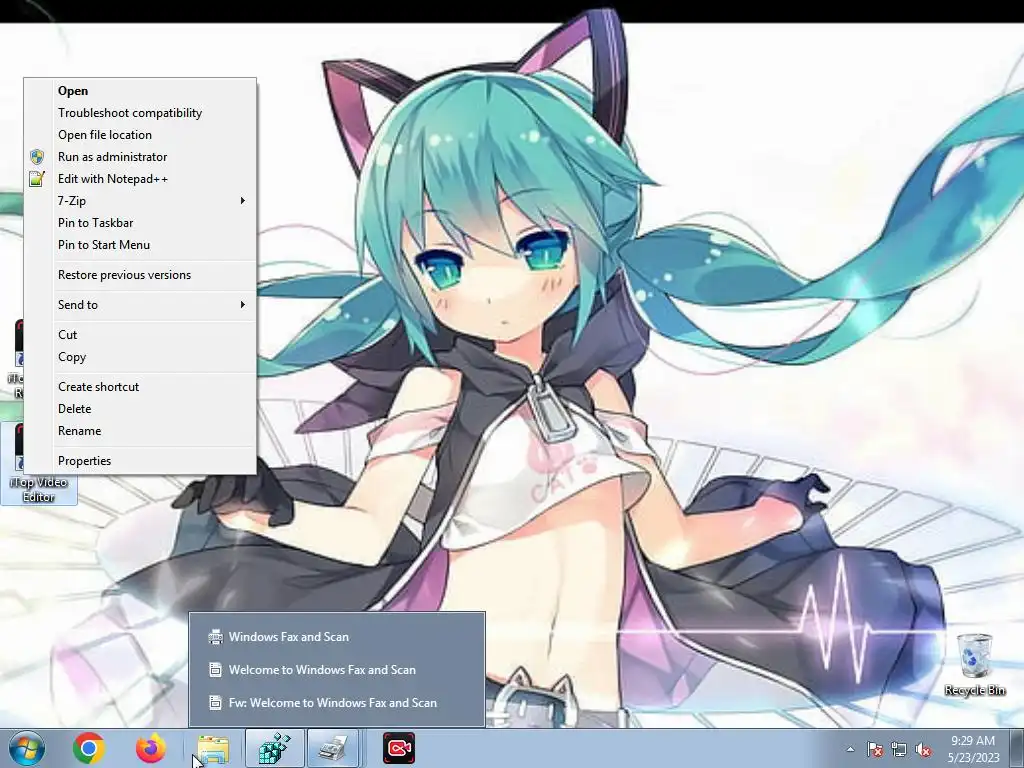Click the Show desktop strip at the taskbar edge
This screenshot has height=768, width=1024.
(x=1017, y=748)
